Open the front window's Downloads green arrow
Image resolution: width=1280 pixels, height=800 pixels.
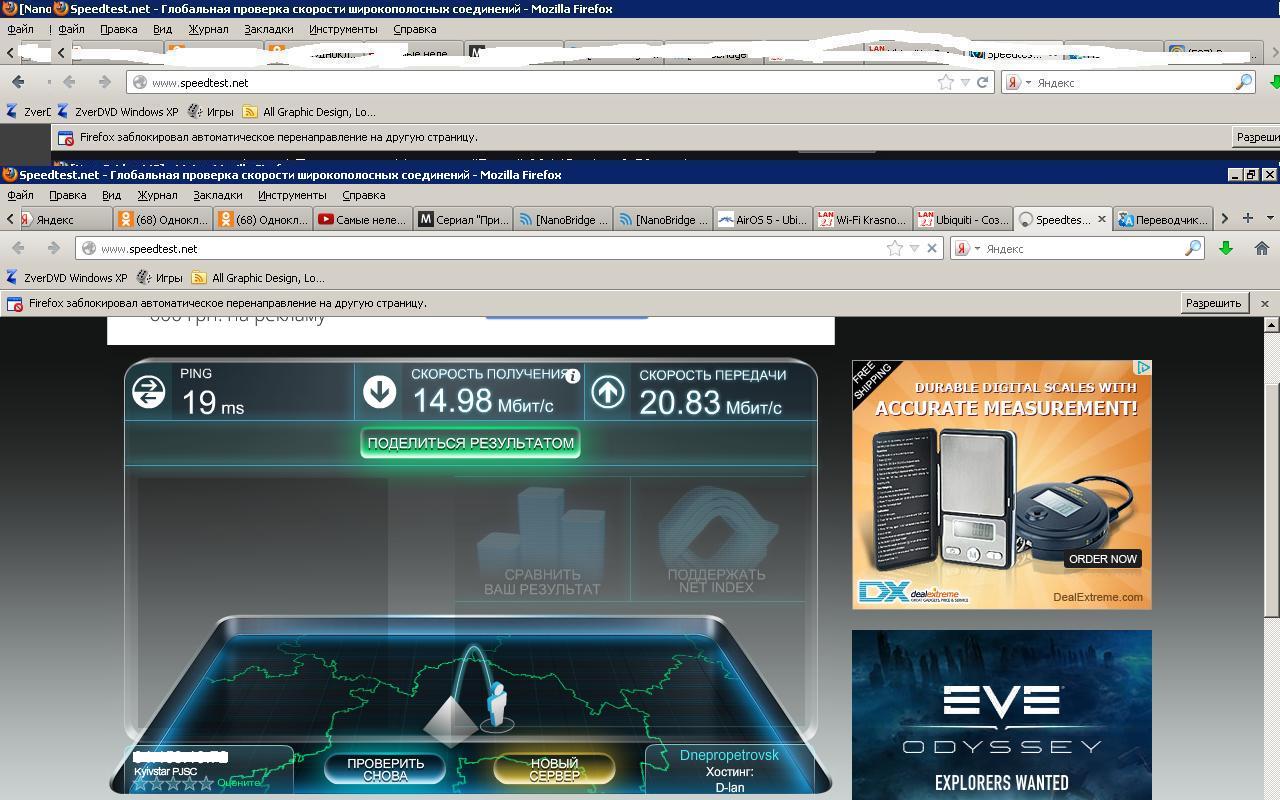pos(1226,248)
